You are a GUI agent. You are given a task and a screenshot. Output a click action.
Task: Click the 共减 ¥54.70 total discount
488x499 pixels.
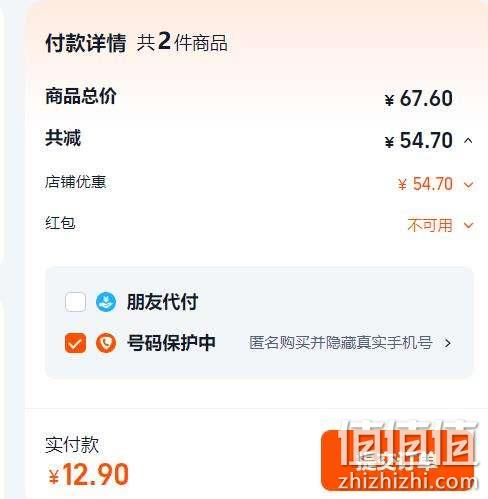pos(419,140)
